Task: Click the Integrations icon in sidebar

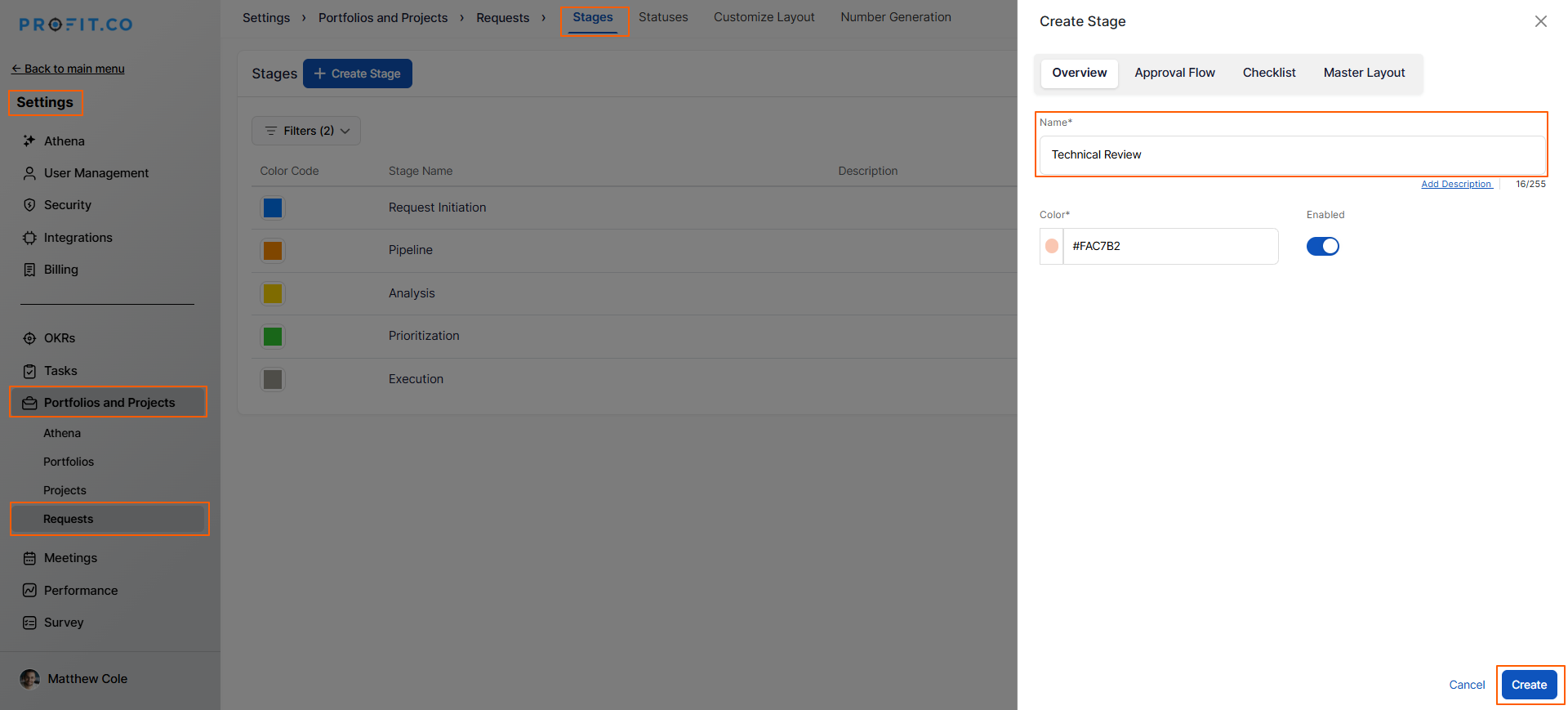Action: [x=29, y=238]
